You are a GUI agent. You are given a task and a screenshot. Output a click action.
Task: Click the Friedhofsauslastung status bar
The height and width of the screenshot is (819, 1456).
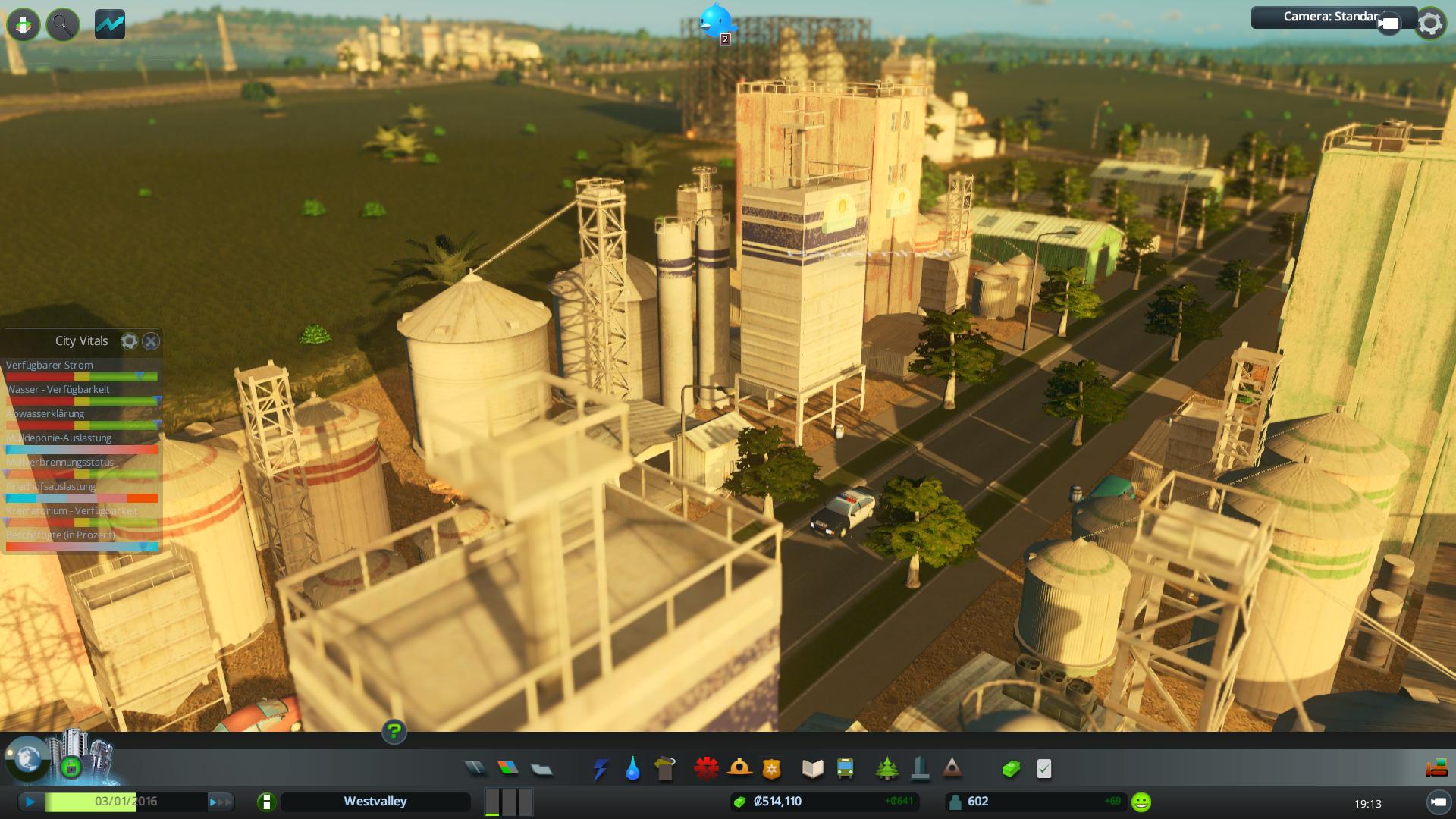(x=82, y=498)
